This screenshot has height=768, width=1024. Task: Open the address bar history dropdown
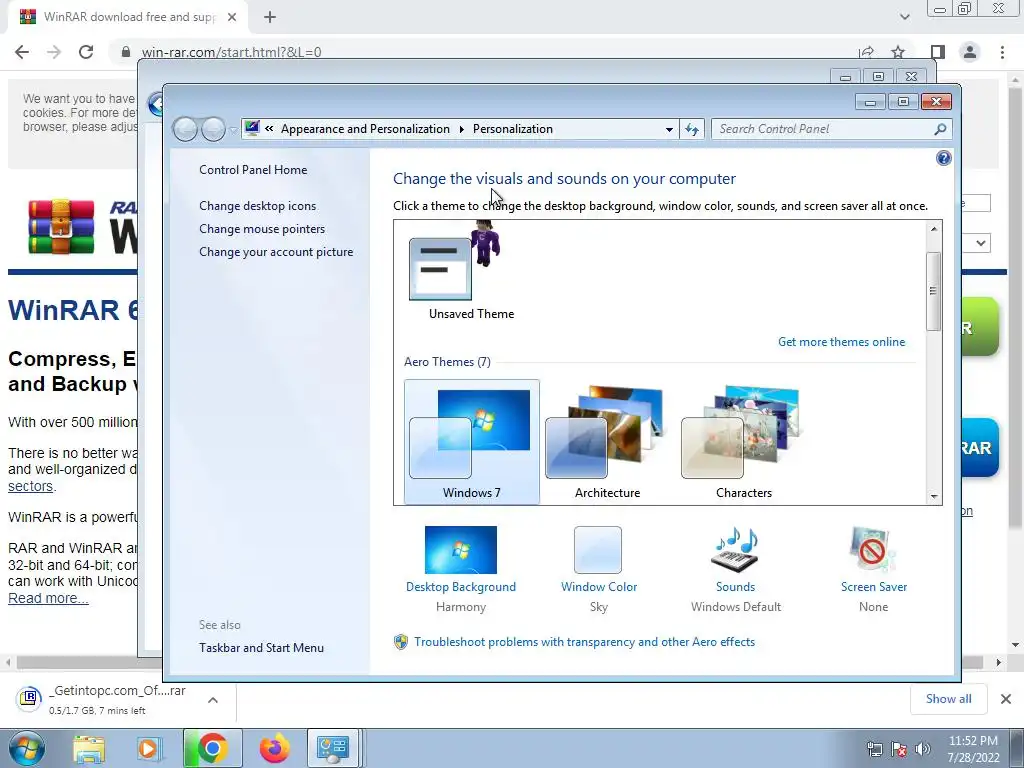(669, 129)
